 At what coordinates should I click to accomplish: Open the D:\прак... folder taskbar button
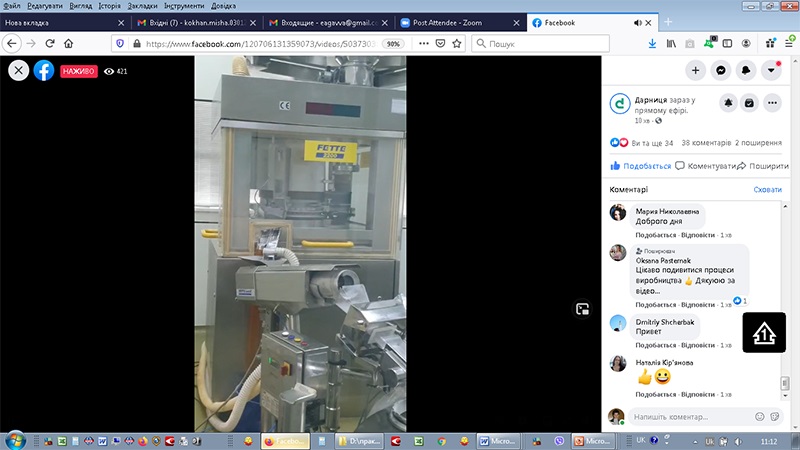[360, 441]
